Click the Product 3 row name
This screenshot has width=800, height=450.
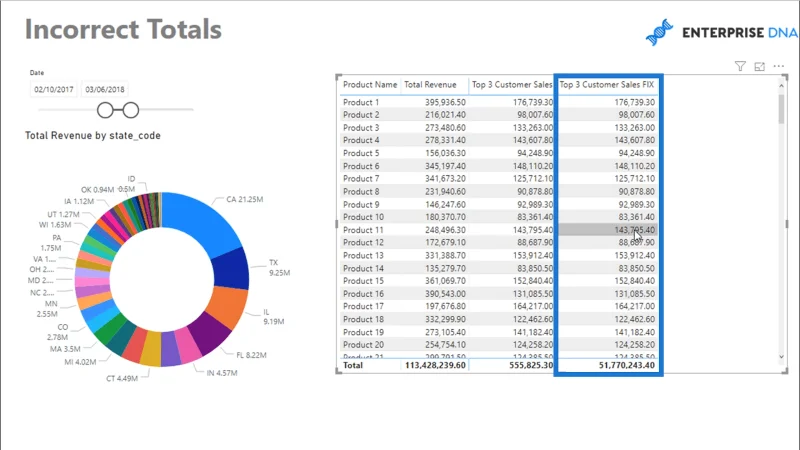click(x=361, y=128)
